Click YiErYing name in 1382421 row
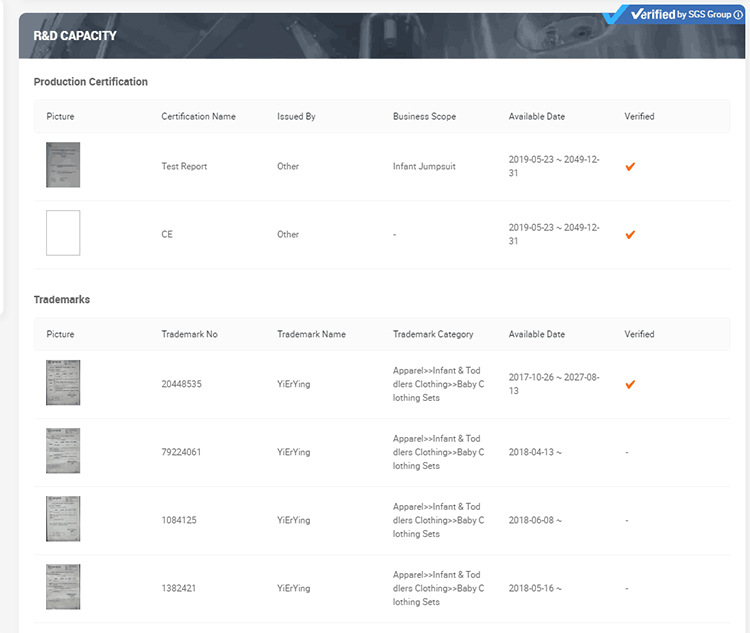750x633 pixels. 294,588
